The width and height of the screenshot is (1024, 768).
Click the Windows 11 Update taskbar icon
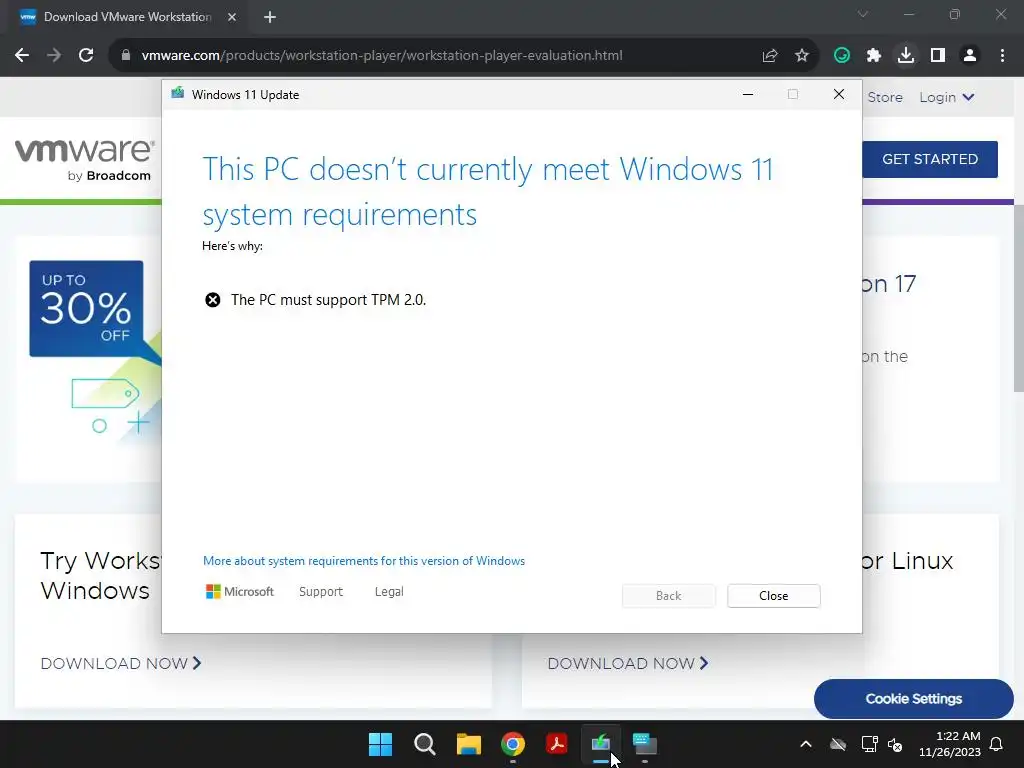pyautogui.click(x=601, y=744)
